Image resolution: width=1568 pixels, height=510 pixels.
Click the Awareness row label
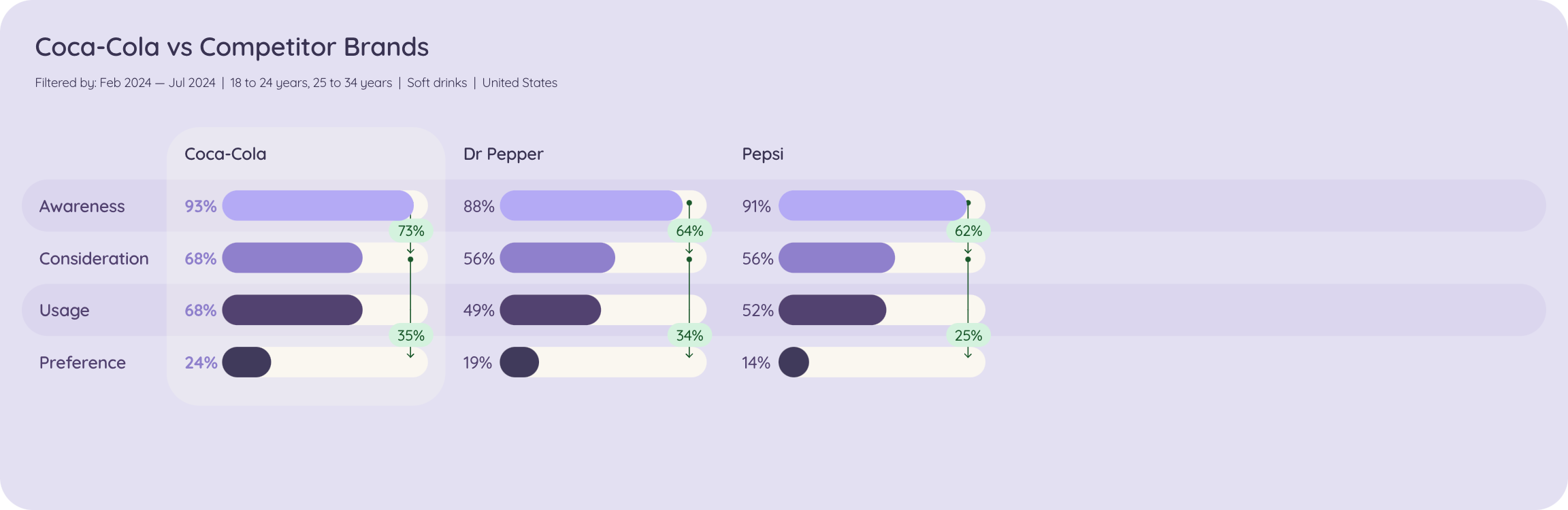82,206
